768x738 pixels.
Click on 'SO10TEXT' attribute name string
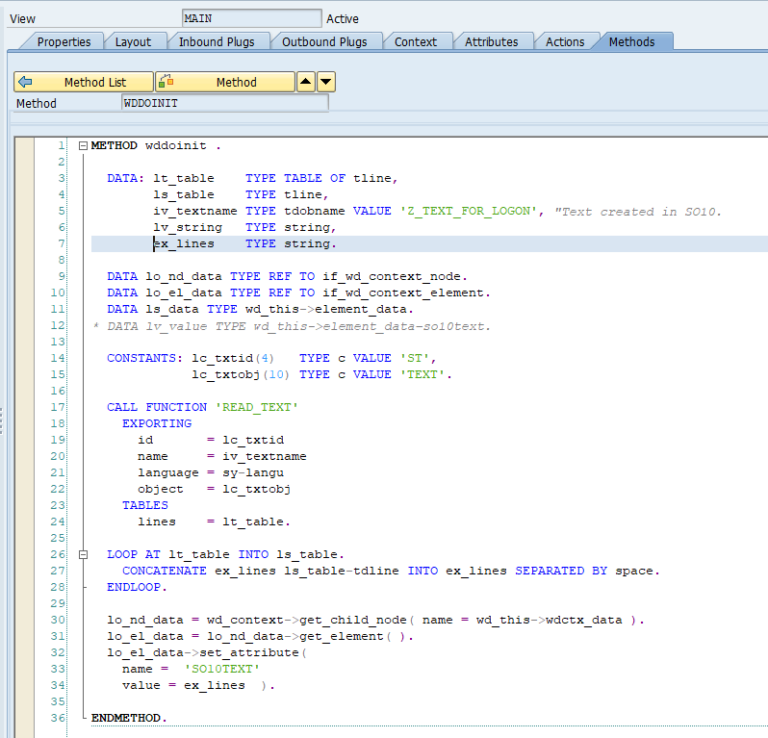point(222,669)
